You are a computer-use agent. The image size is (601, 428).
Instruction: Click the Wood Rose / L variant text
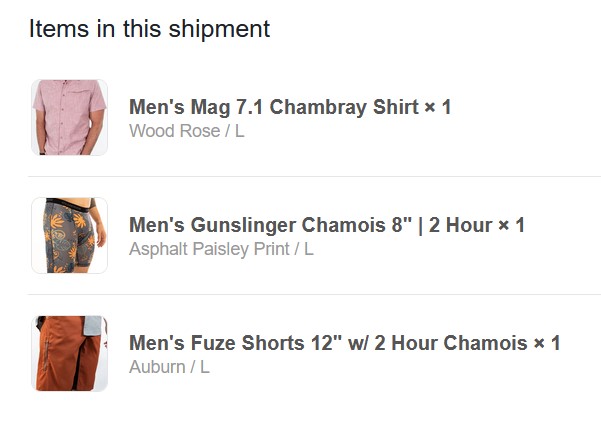186,131
